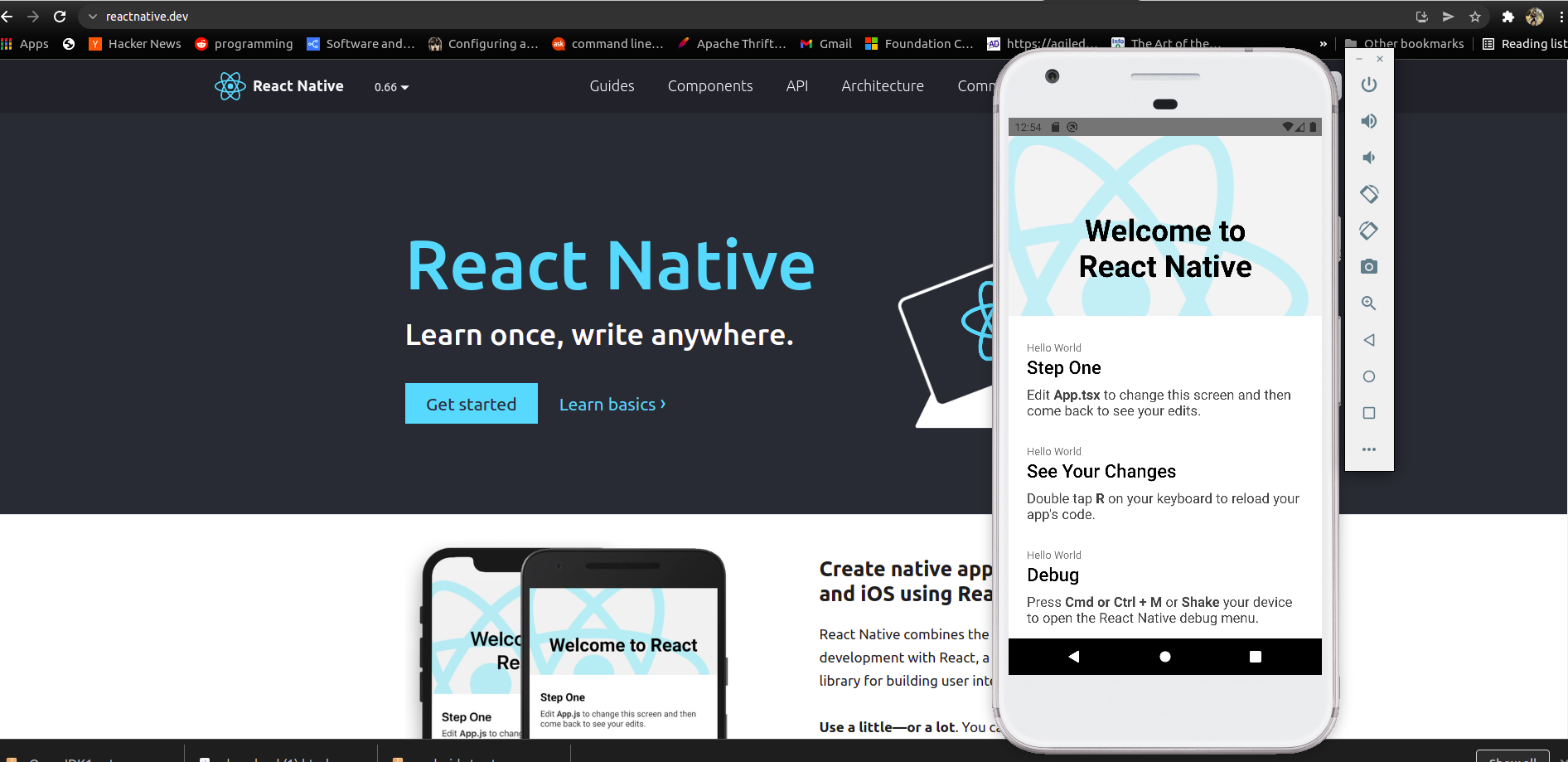
Task: Expand the bookmarks overflow chevron
Action: point(1323,44)
